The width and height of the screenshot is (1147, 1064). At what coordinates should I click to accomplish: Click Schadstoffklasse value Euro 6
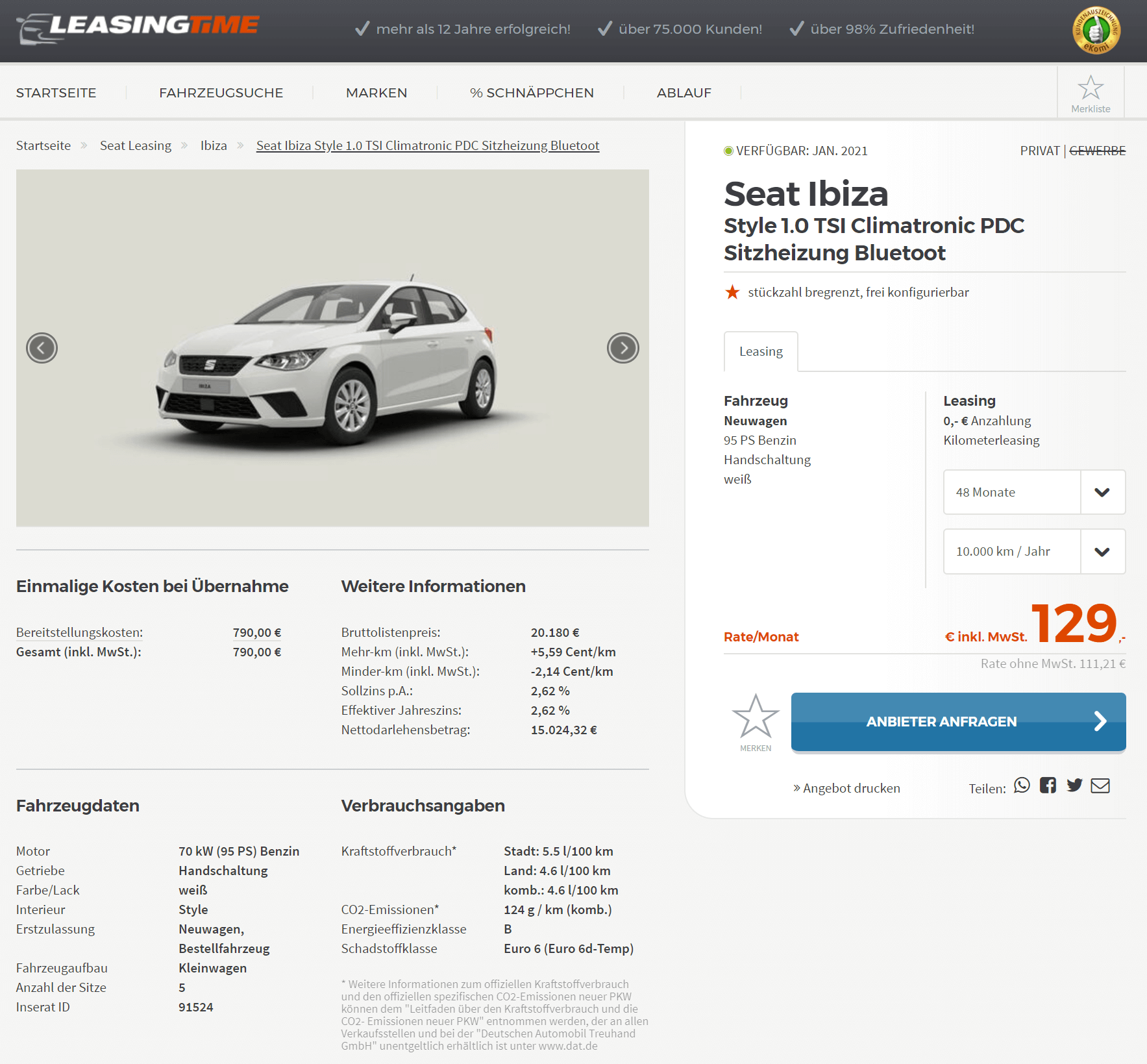tap(569, 948)
